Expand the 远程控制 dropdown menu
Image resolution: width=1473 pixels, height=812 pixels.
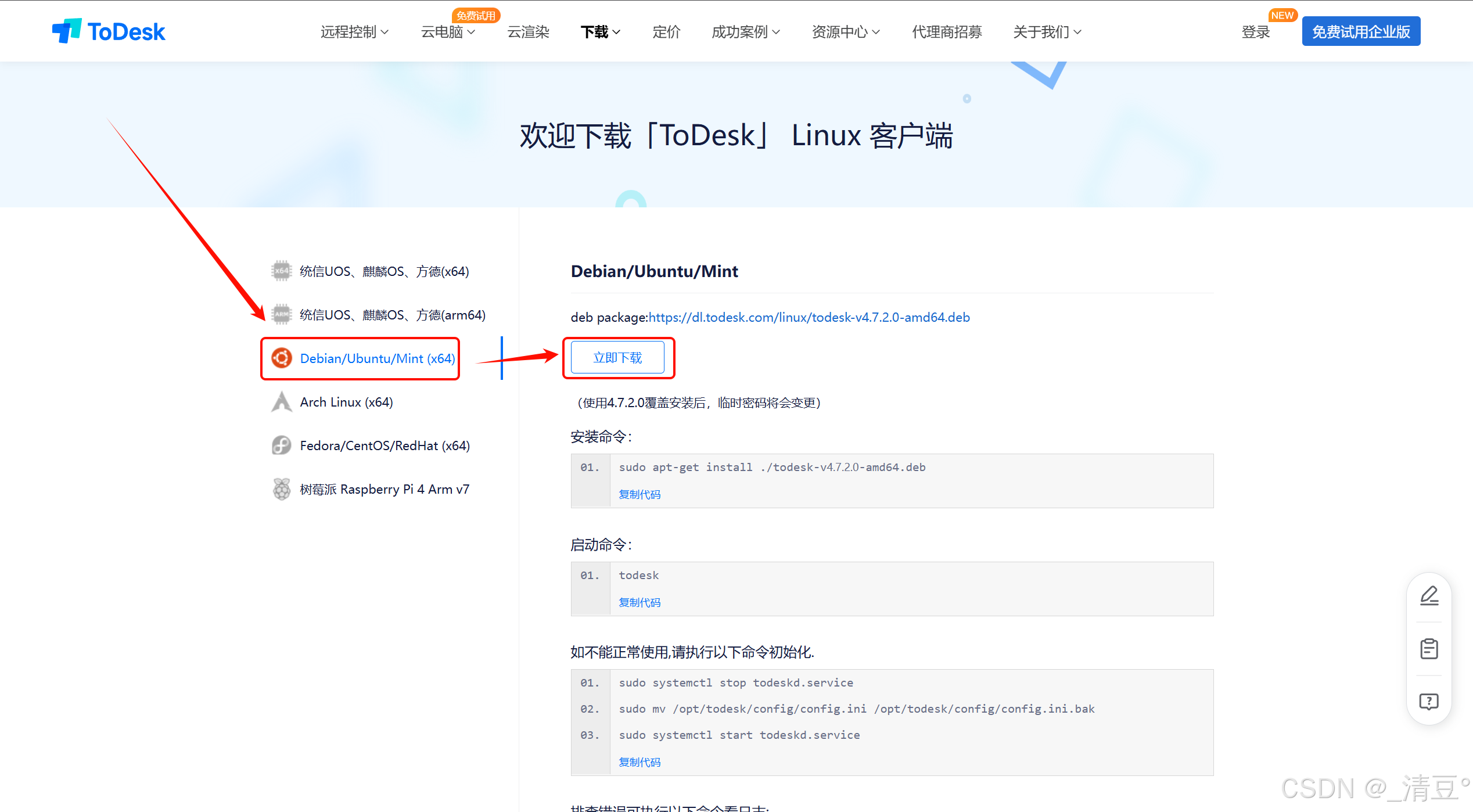pyautogui.click(x=354, y=32)
